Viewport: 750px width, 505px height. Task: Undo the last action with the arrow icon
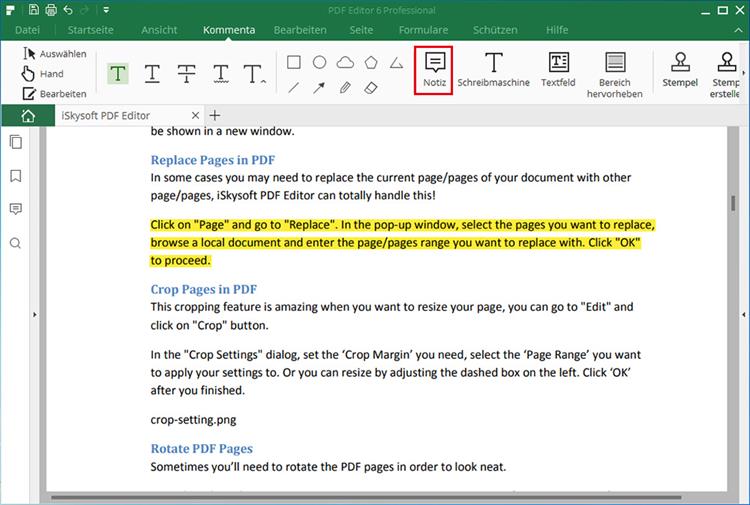pyautogui.click(x=68, y=10)
